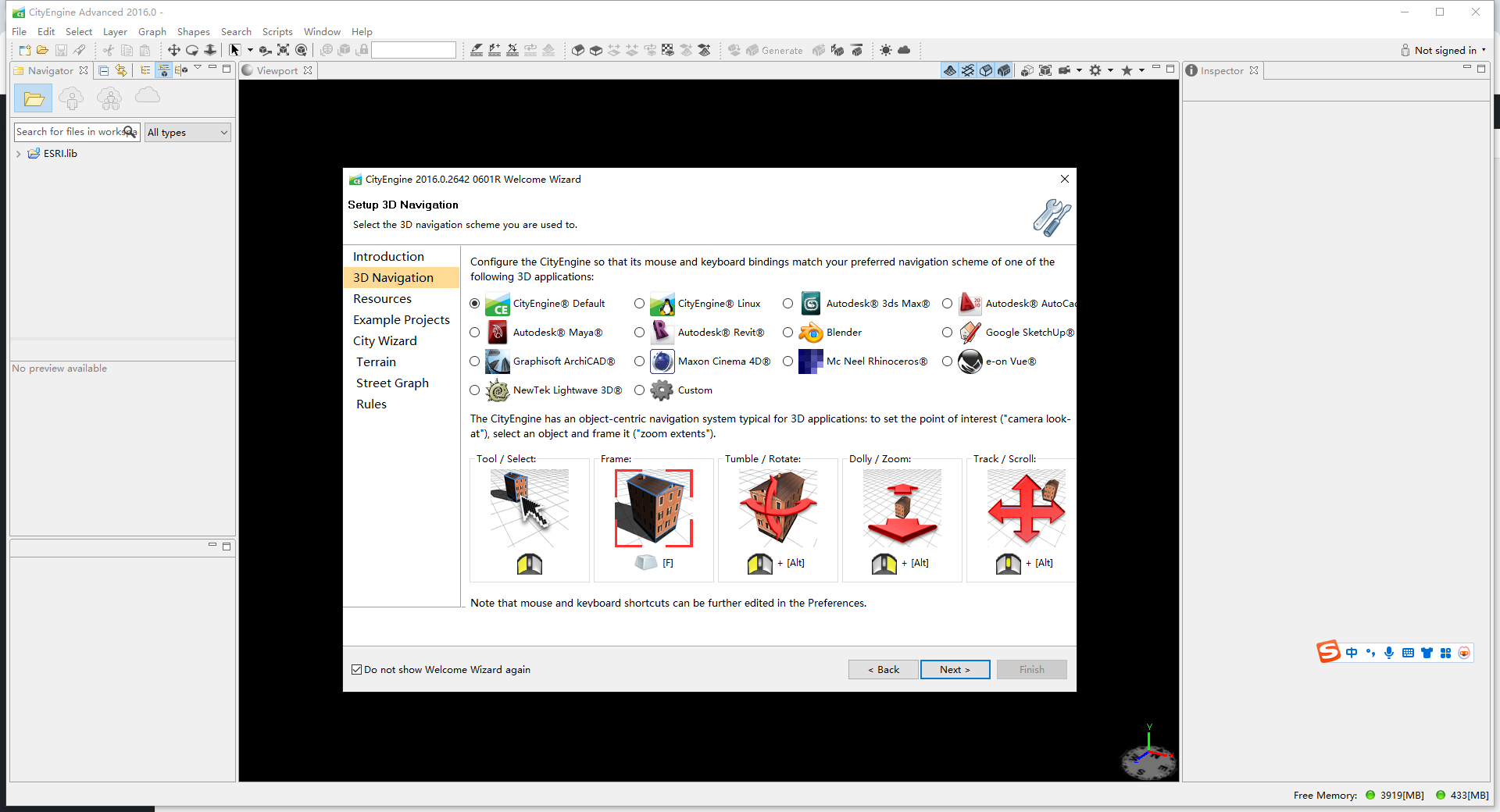Click the My Content cloud icon in Navigator
The height and width of the screenshot is (812, 1500).
(x=71, y=98)
